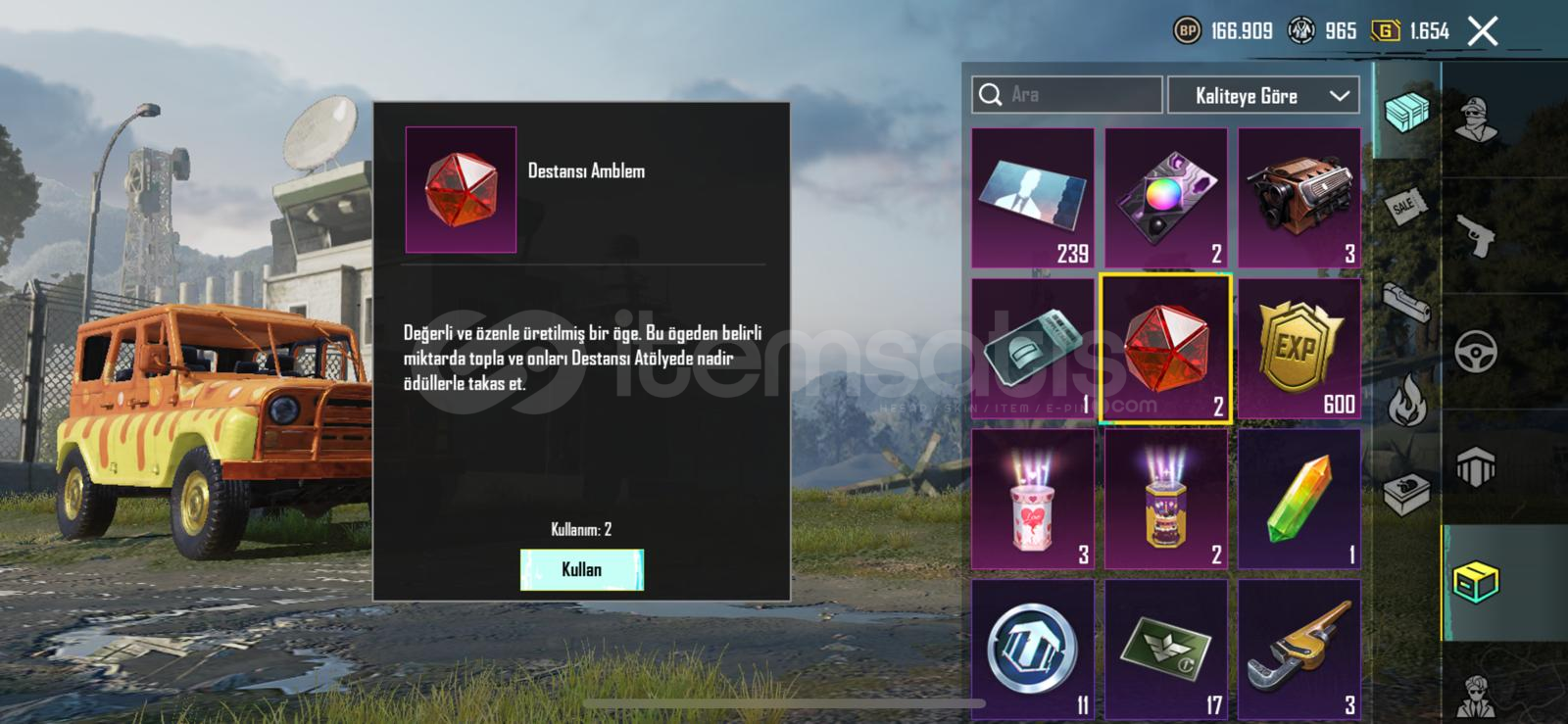Select the color palette card item
1568x724 pixels.
tap(1166, 198)
